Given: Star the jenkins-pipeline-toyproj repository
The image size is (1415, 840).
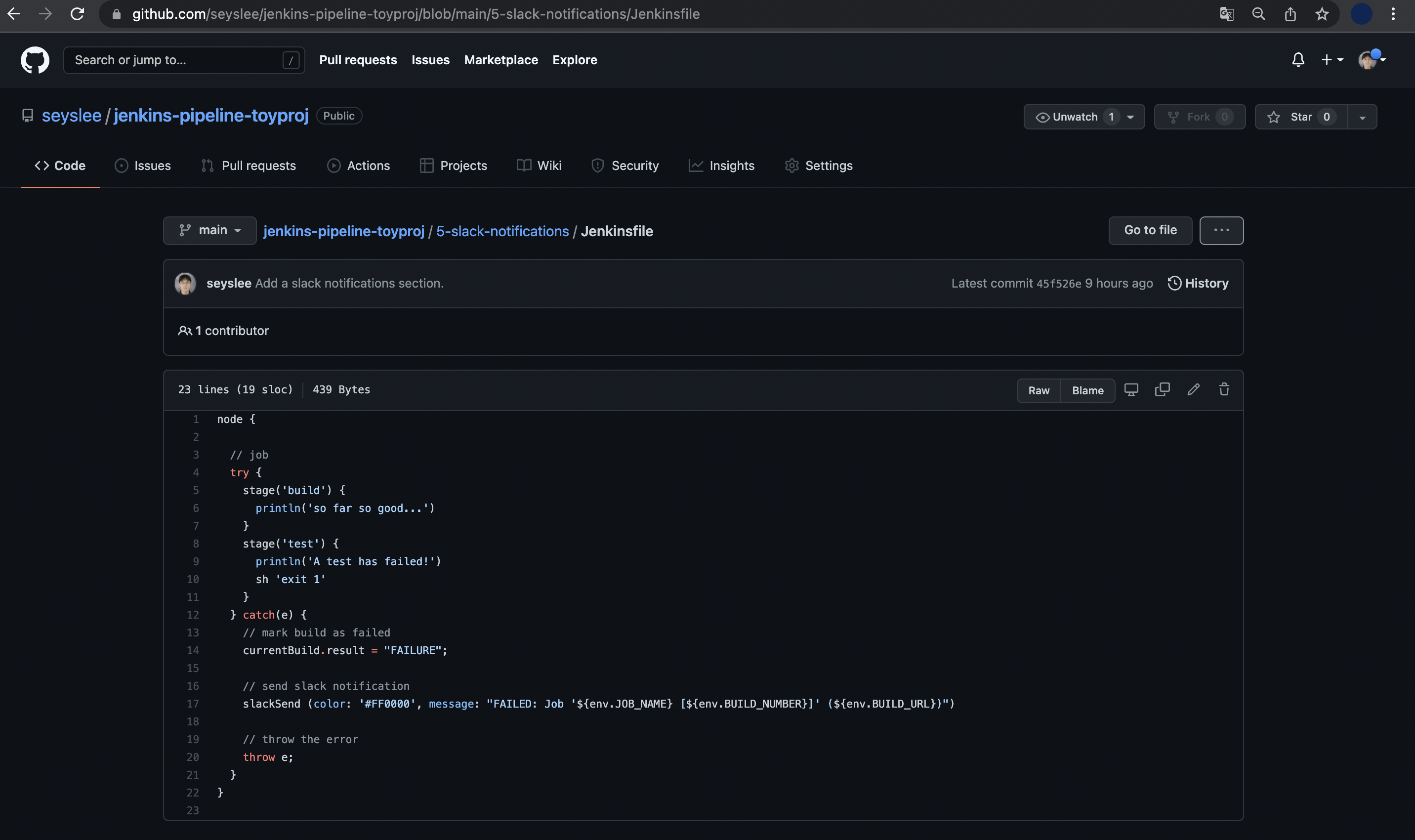Looking at the screenshot, I should tap(1300, 117).
